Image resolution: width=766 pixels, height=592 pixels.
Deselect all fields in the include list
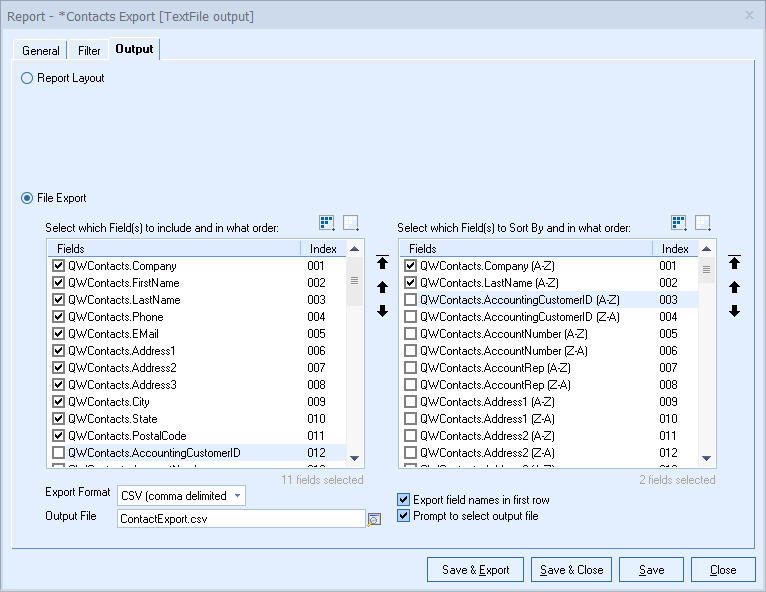pos(351,223)
